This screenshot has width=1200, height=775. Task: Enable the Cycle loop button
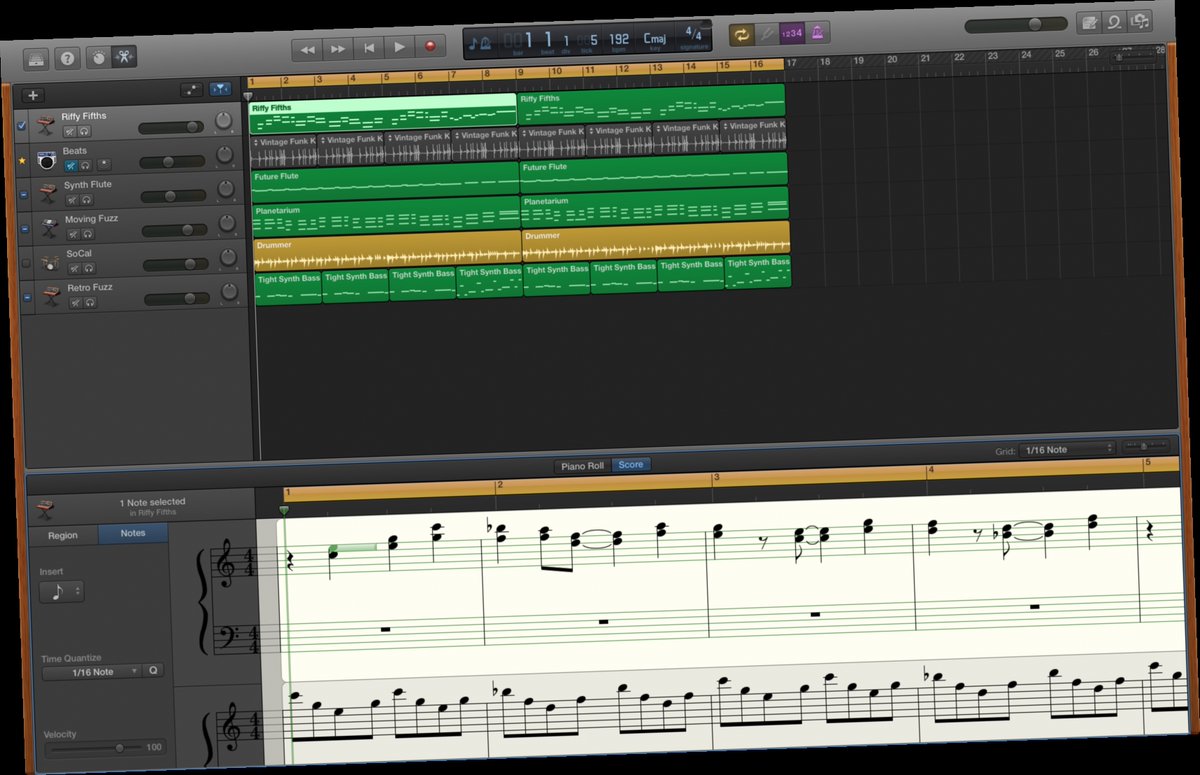[741, 34]
